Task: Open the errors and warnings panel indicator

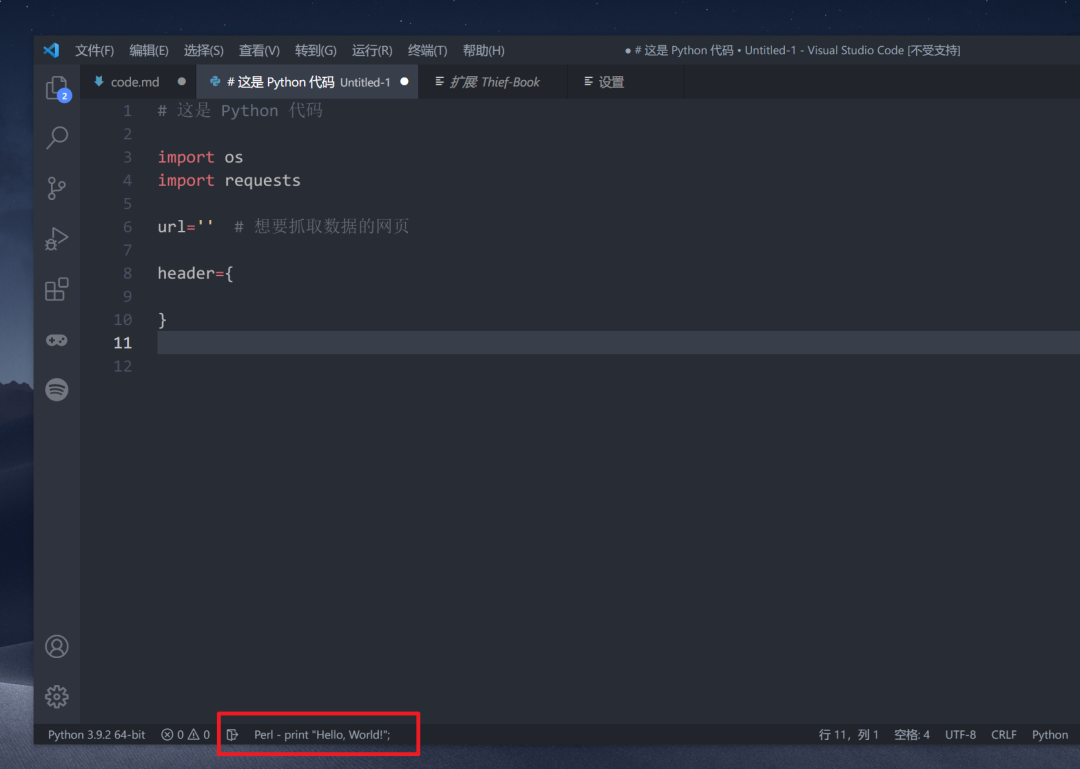Action: pyautogui.click(x=185, y=733)
